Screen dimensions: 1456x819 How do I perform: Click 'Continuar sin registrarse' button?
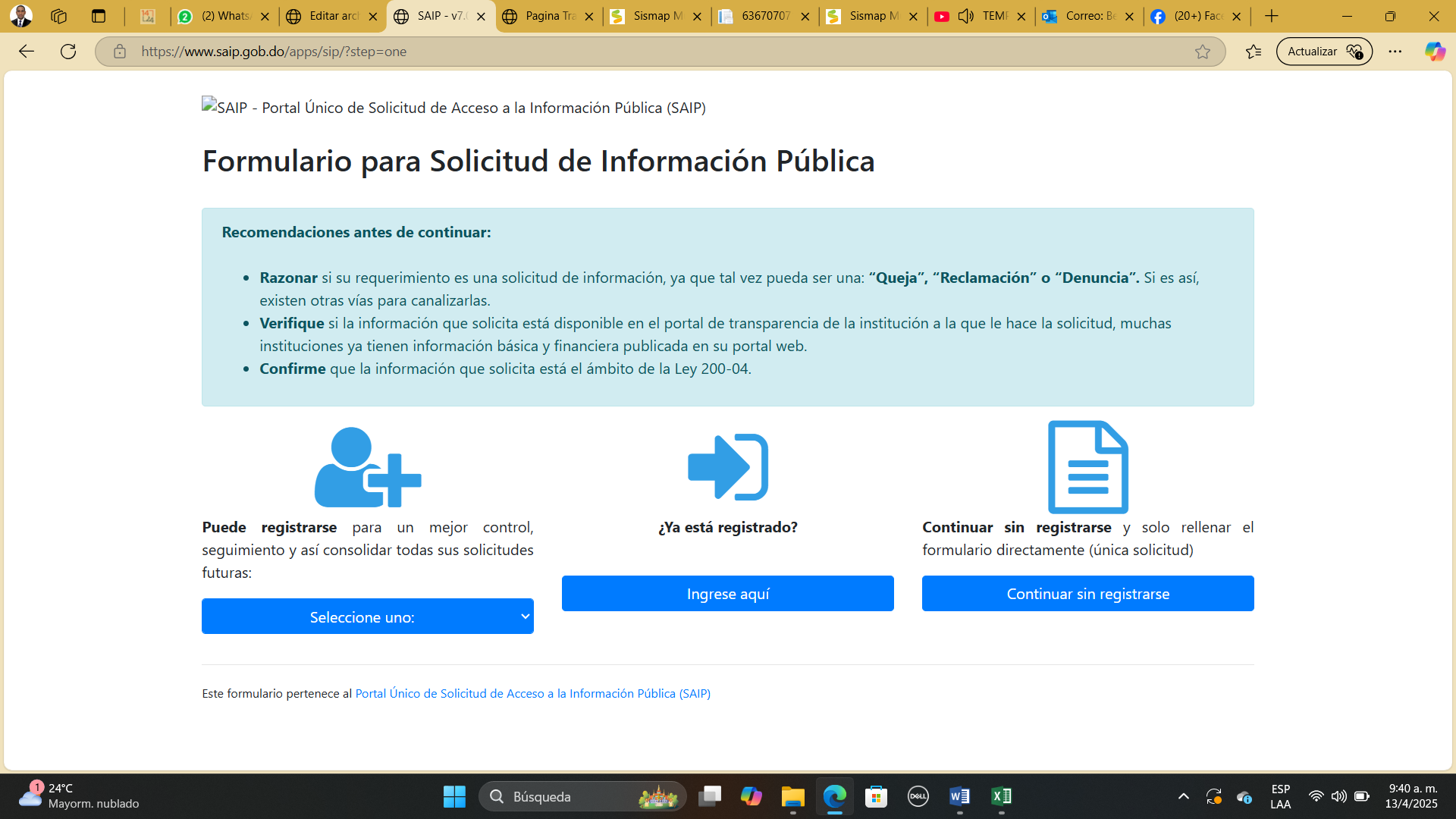(1087, 594)
